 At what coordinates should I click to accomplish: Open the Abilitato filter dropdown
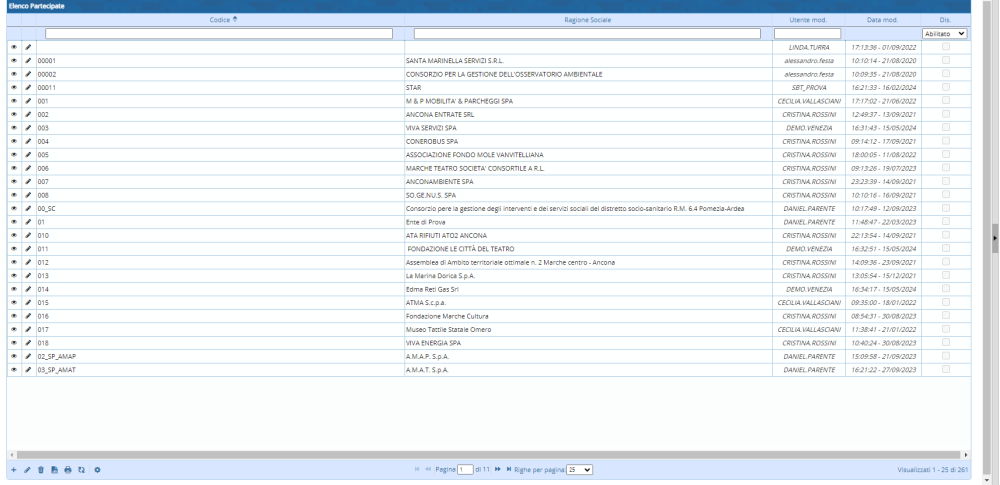(x=945, y=33)
